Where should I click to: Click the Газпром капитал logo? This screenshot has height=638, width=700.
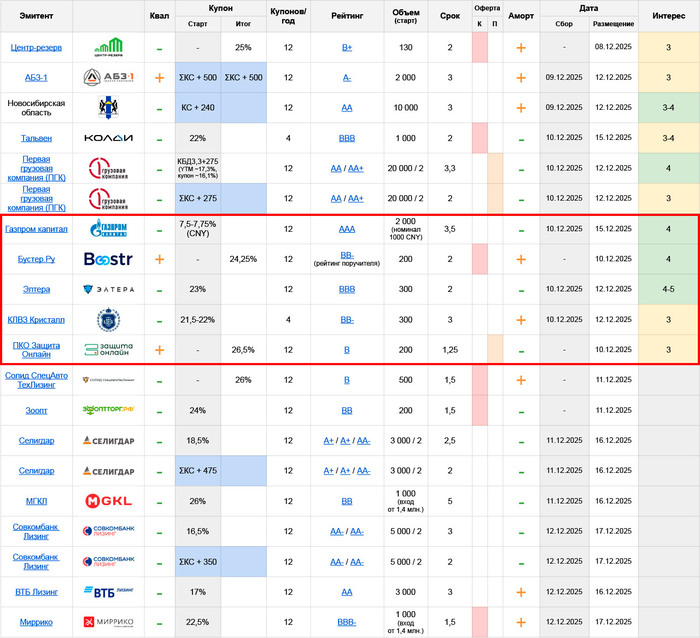click(x=107, y=229)
